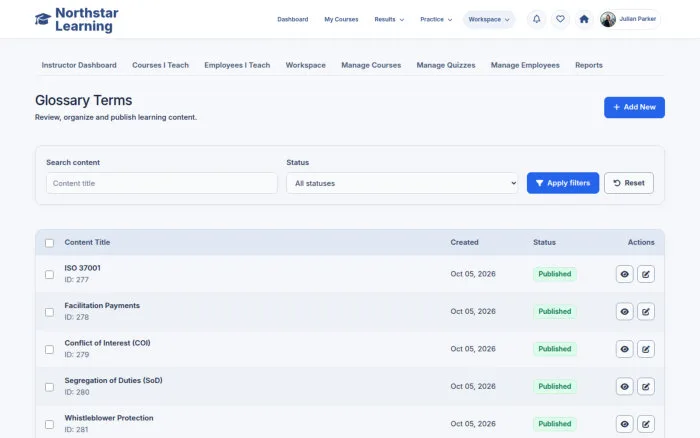Click Published badge in Whistleblower Protection row
Viewport: 700px width, 438px height.
click(554, 424)
